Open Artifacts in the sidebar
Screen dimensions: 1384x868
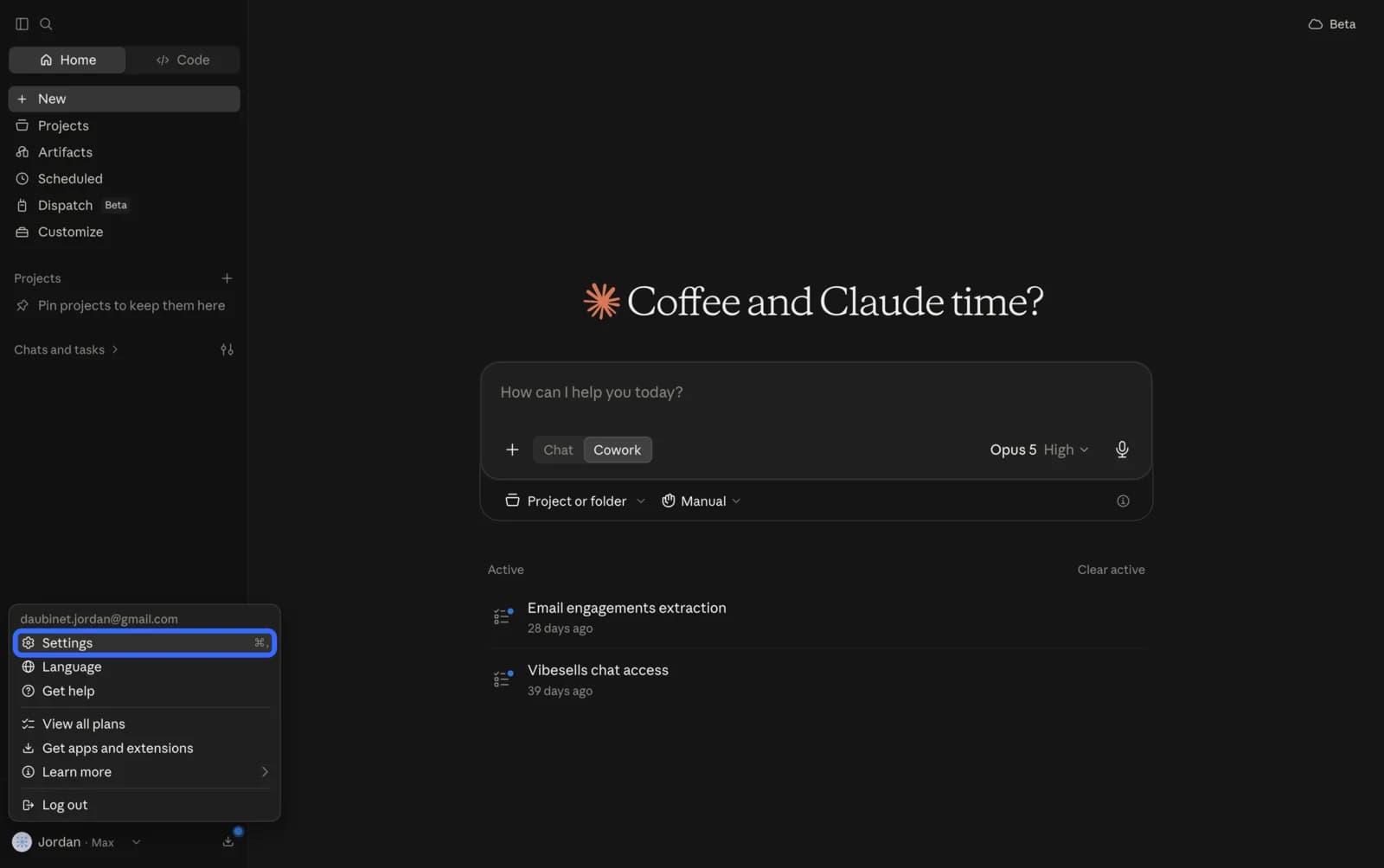(125, 152)
